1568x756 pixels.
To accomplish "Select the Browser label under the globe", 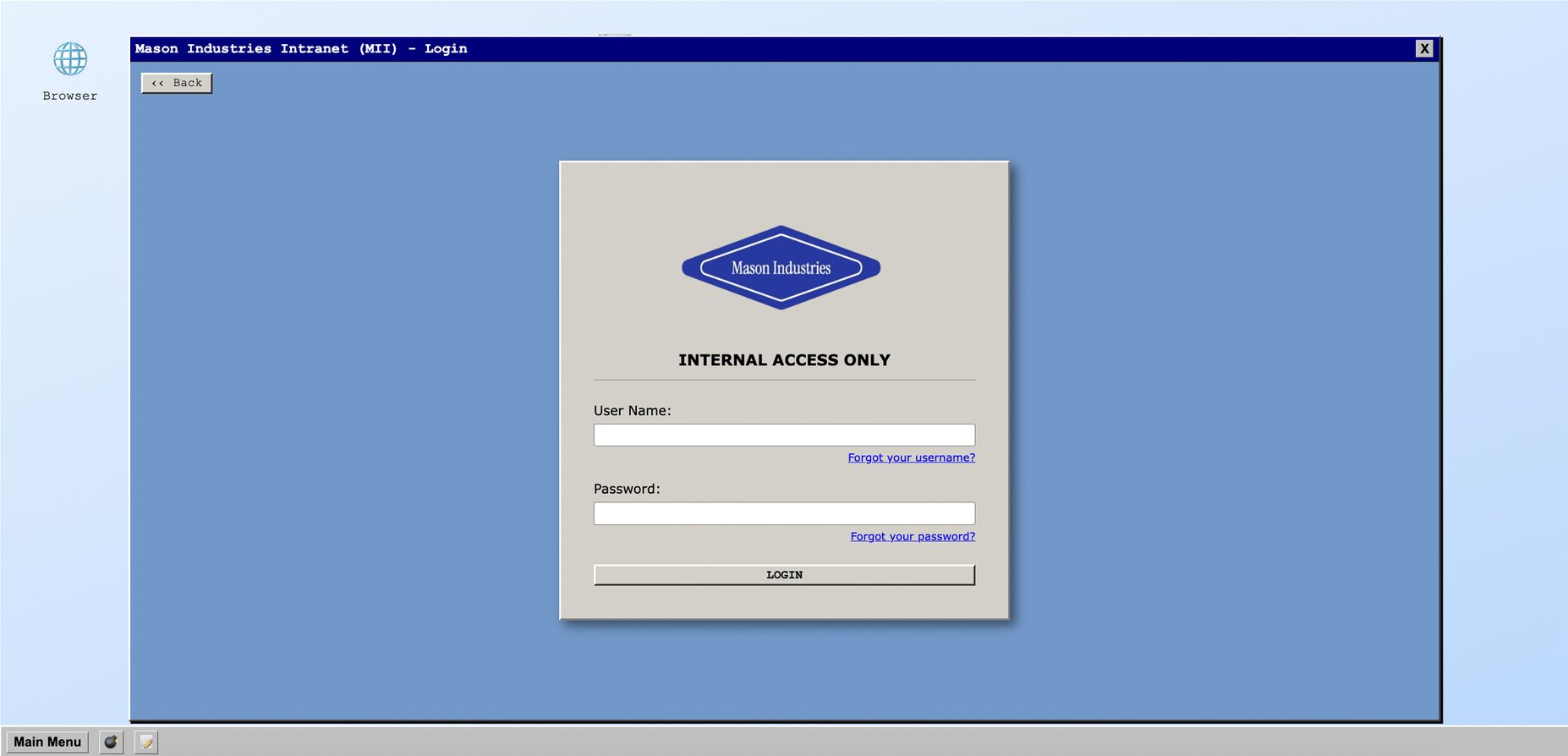I will click(x=70, y=96).
